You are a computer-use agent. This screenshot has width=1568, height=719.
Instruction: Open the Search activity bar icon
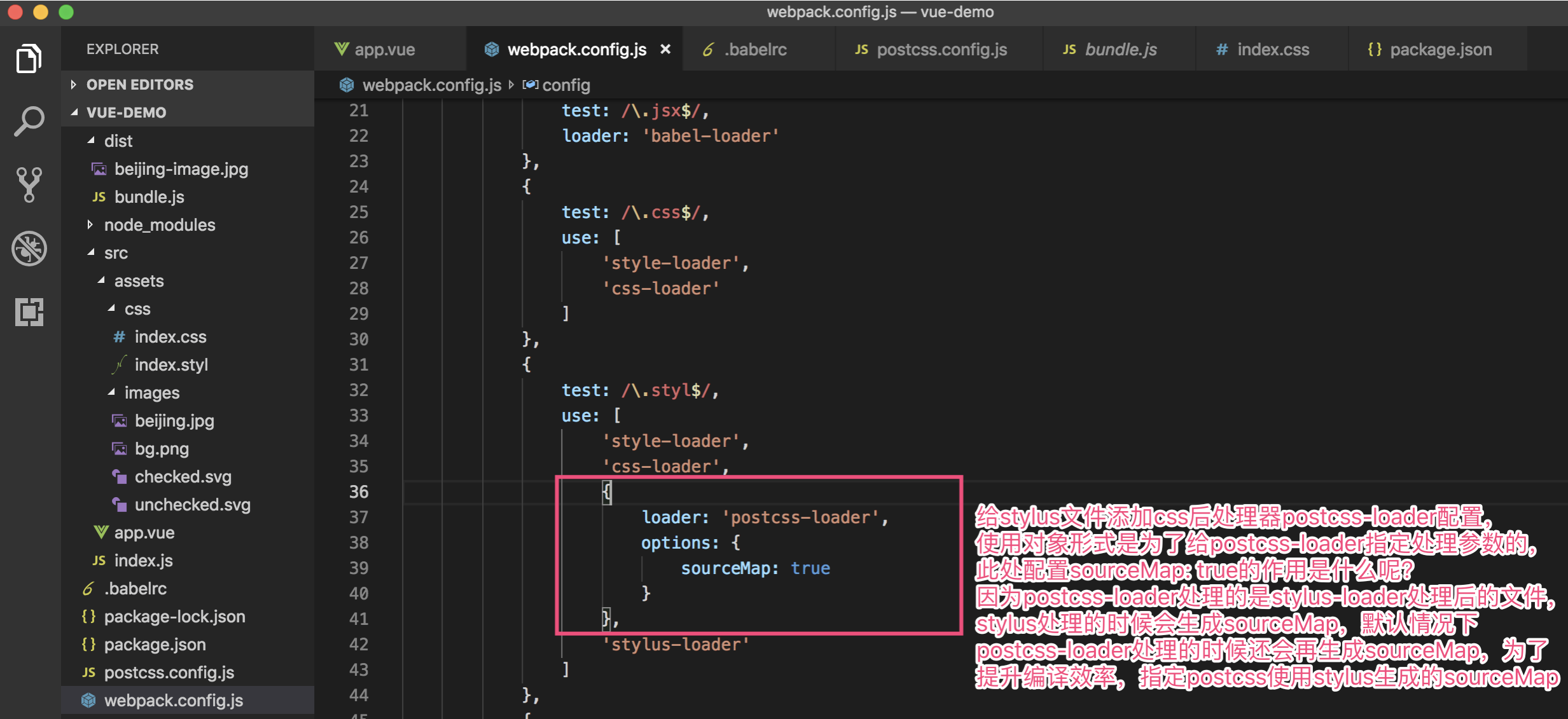tap(29, 121)
